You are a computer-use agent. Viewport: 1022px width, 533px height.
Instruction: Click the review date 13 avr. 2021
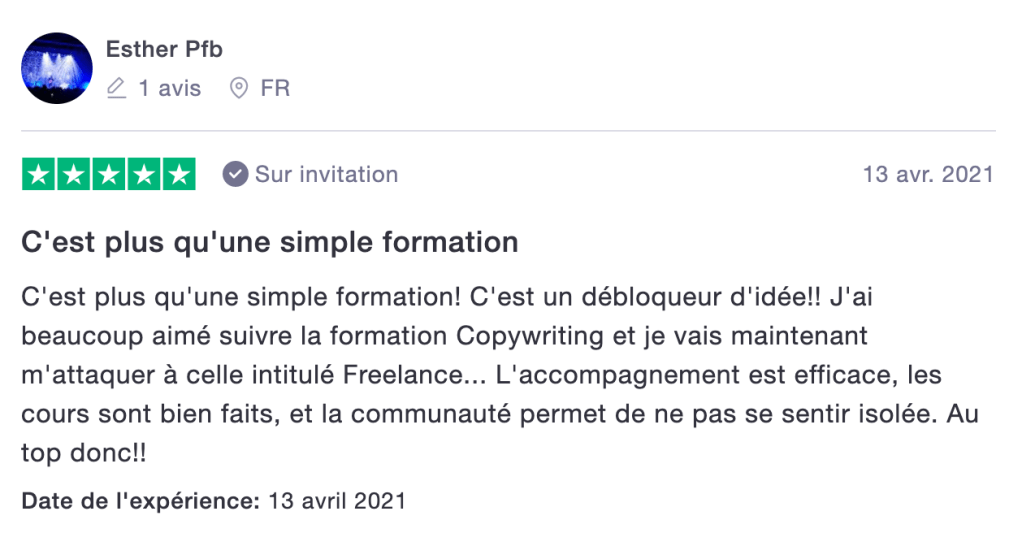[927, 175]
